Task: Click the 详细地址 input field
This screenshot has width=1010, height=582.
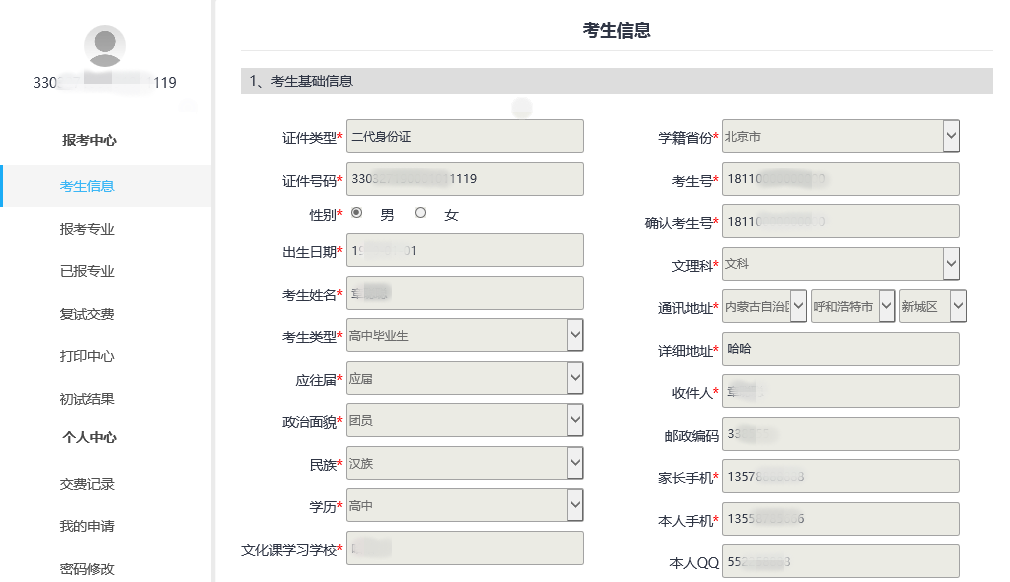Action: point(840,349)
